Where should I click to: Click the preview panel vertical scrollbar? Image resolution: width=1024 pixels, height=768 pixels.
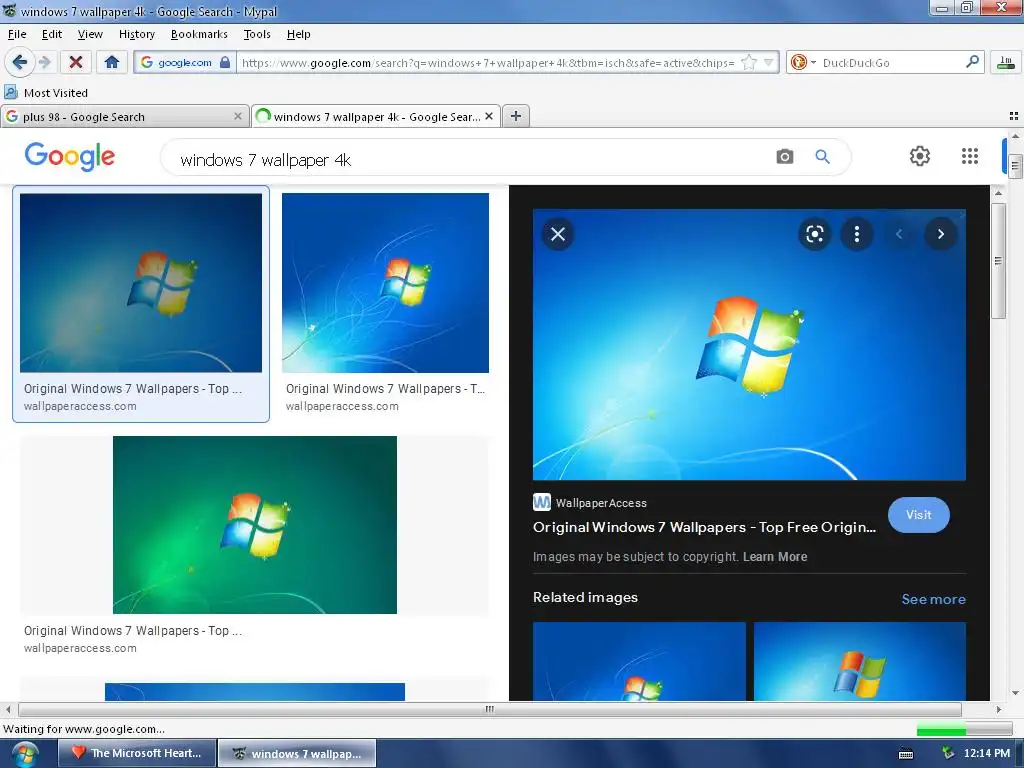coord(998,261)
